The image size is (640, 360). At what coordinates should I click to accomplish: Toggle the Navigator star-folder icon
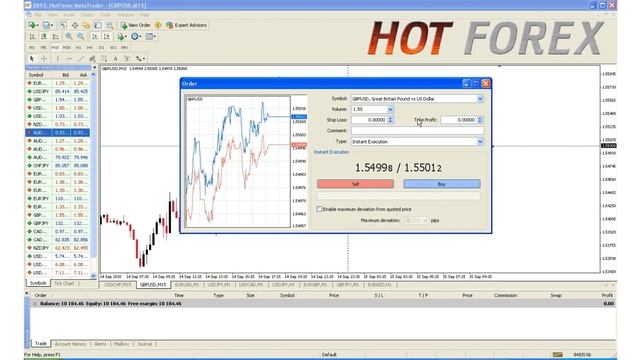[87, 25]
